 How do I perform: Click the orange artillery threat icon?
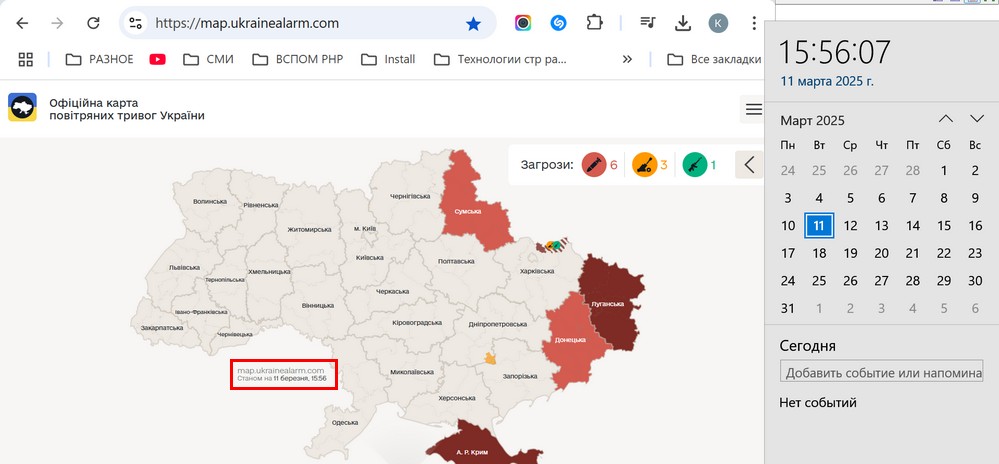click(643, 165)
